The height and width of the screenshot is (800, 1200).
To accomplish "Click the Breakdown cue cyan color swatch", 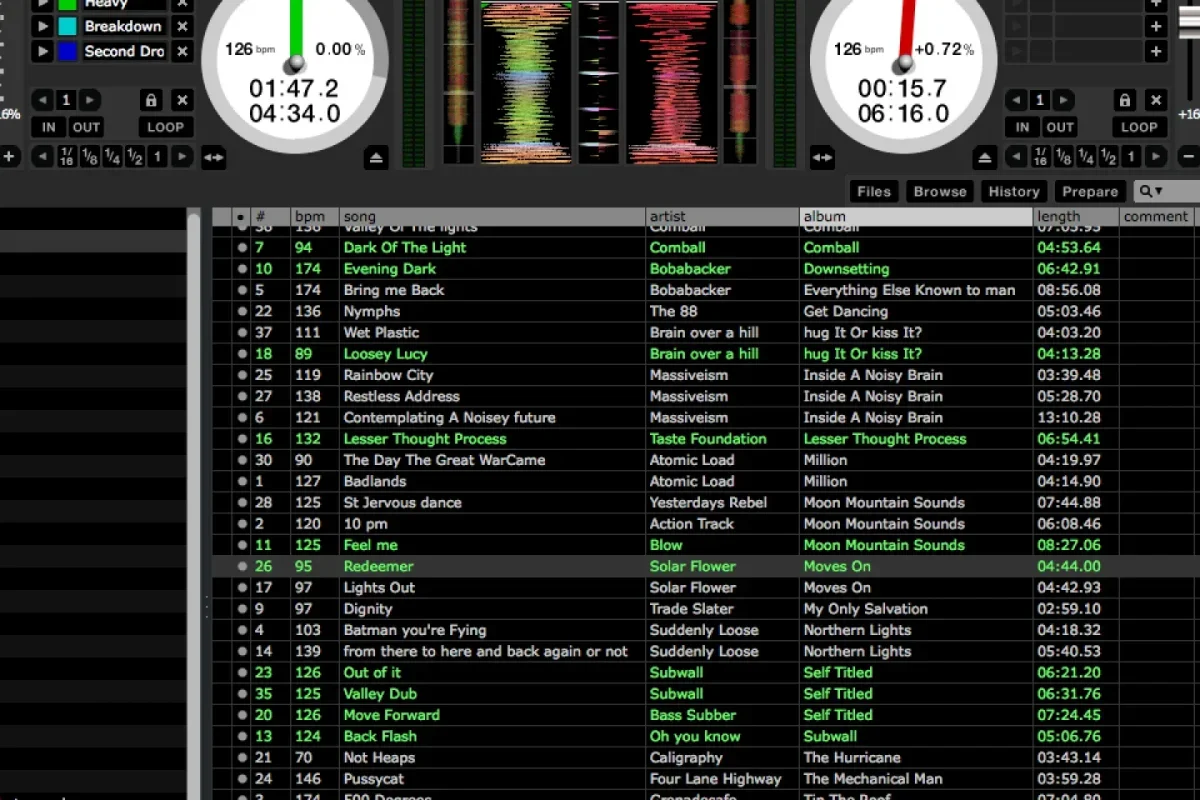I will 68,26.
